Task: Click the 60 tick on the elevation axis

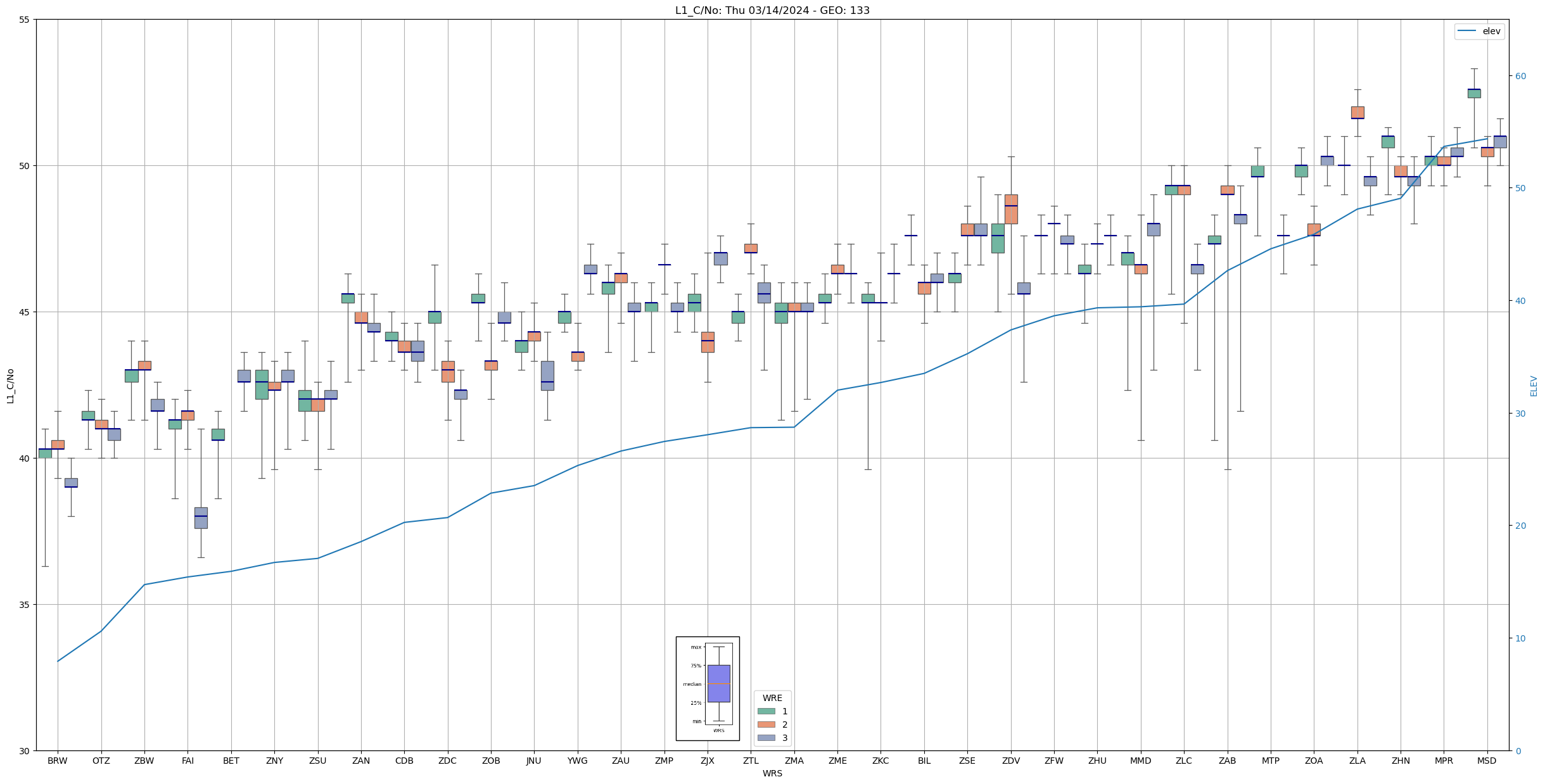Action: point(1520,76)
